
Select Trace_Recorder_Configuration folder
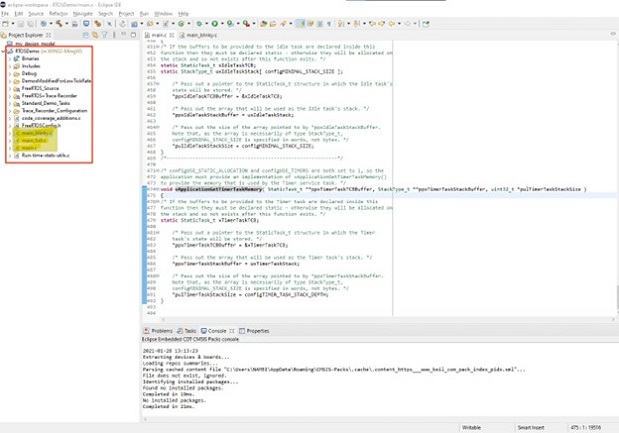(54, 111)
